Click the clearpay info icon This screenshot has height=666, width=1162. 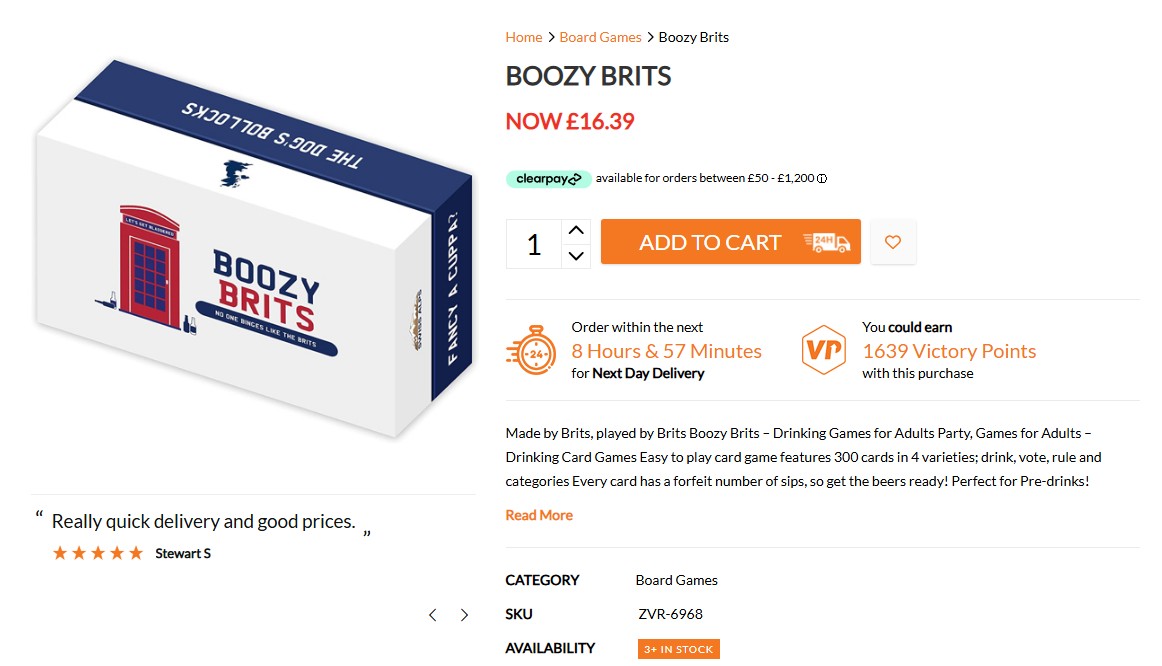click(x=822, y=179)
